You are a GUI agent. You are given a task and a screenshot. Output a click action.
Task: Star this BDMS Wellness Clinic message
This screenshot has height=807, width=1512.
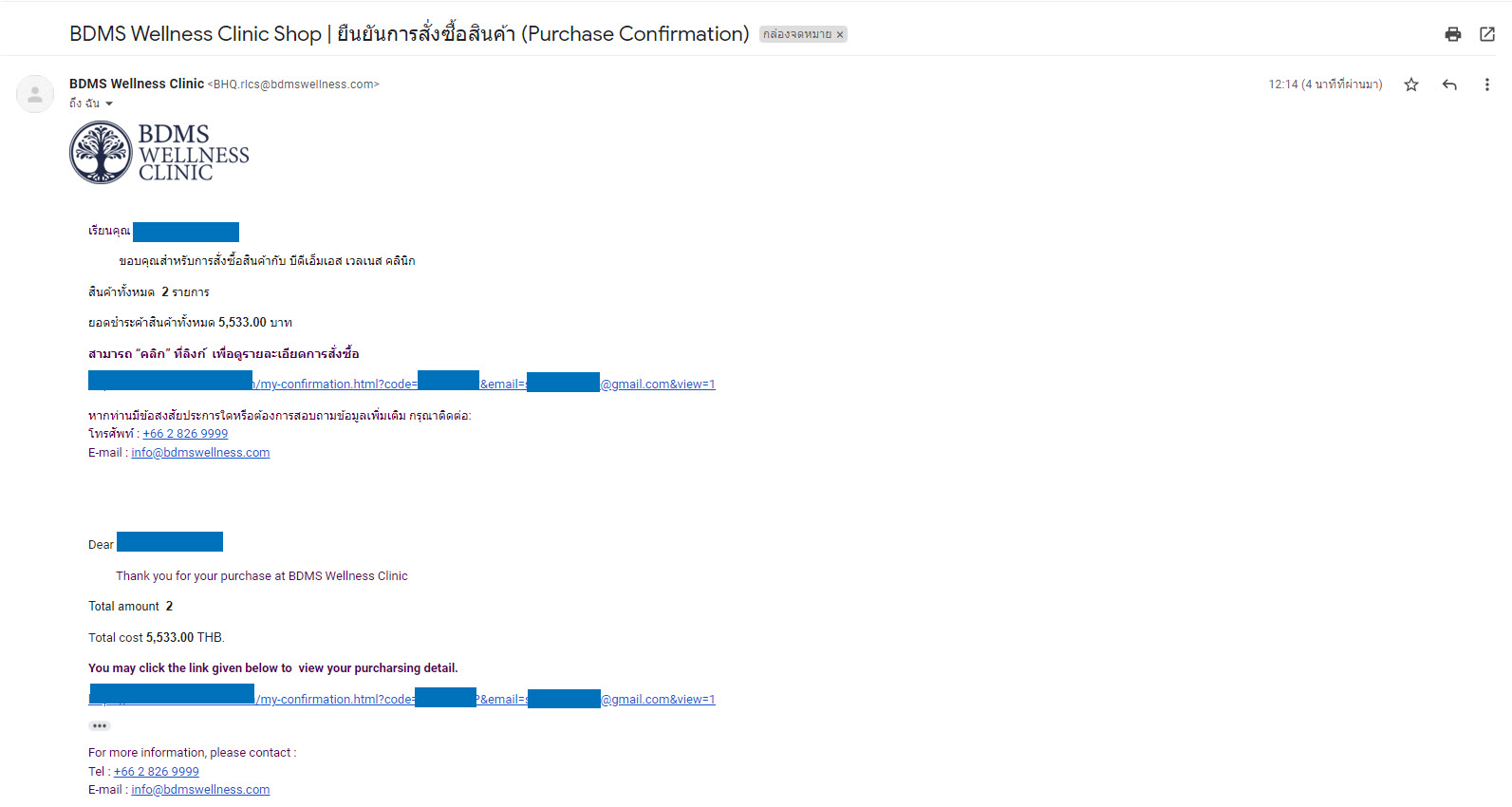point(1410,84)
